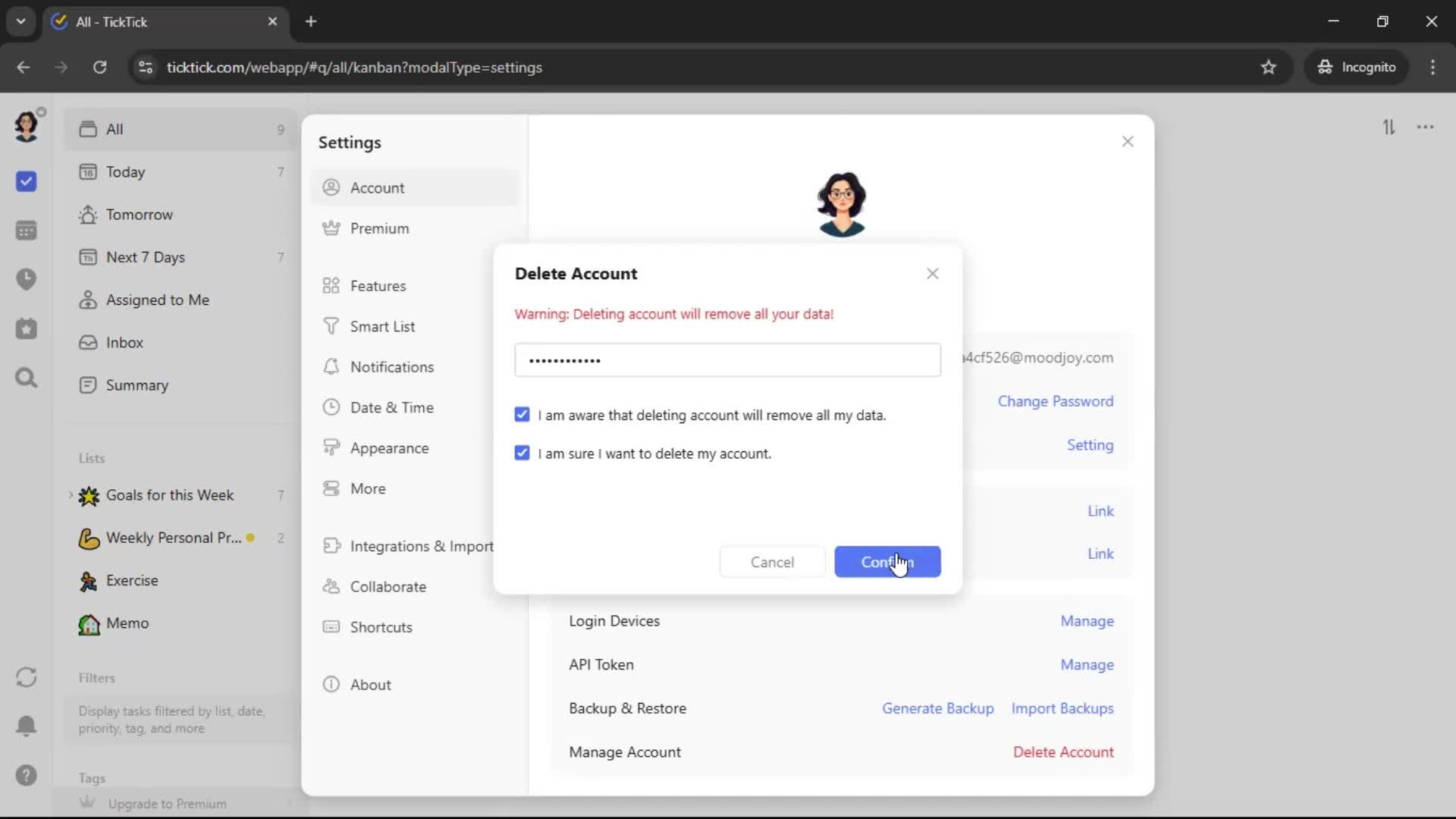This screenshot has width=1456, height=819.
Task: Click the search magnifier icon in sidebar
Action: pyautogui.click(x=26, y=378)
